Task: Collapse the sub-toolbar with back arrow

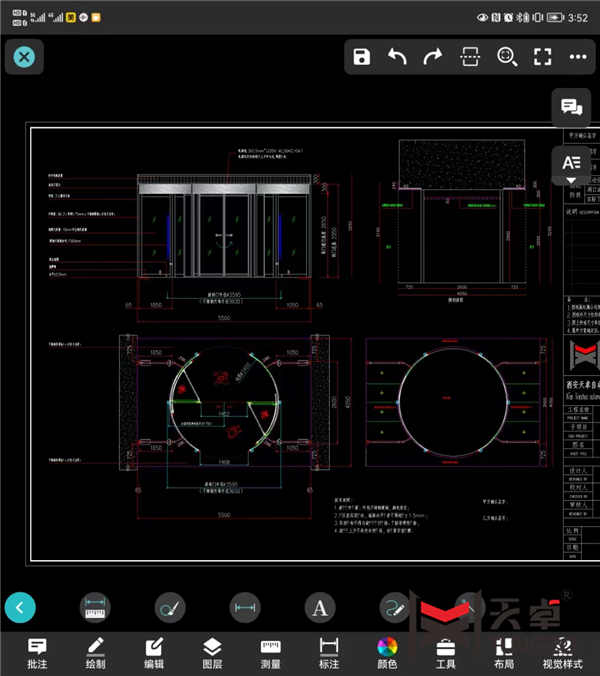Action: click(x=20, y=606)
